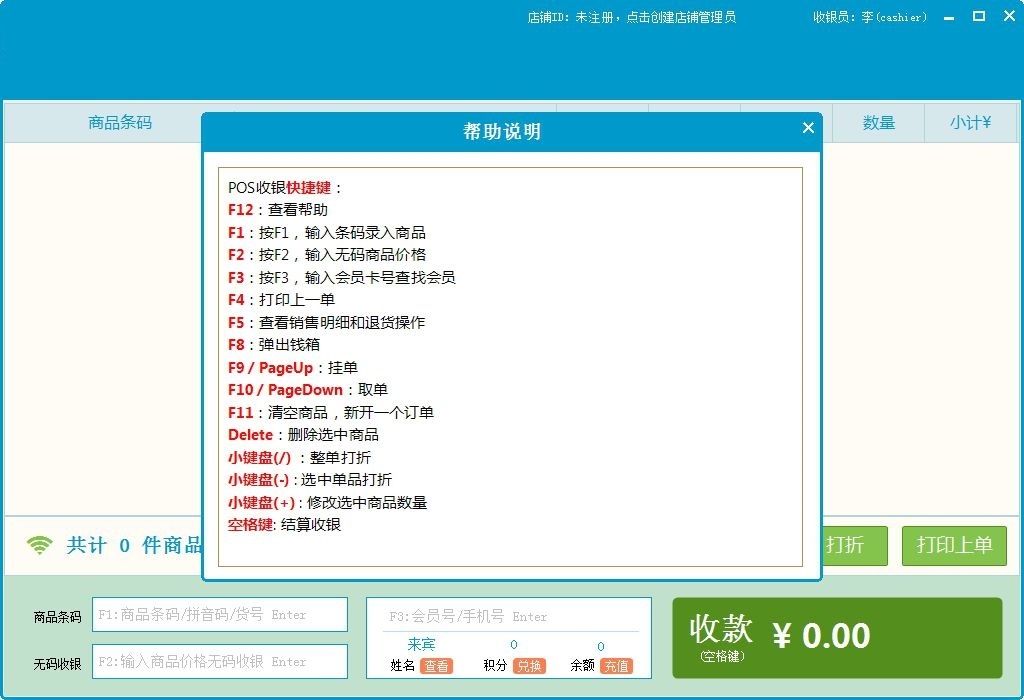Click the 数量 column header
This screenshot has height=700, width=1024.
pyautogui.click(x=878, y=122)
